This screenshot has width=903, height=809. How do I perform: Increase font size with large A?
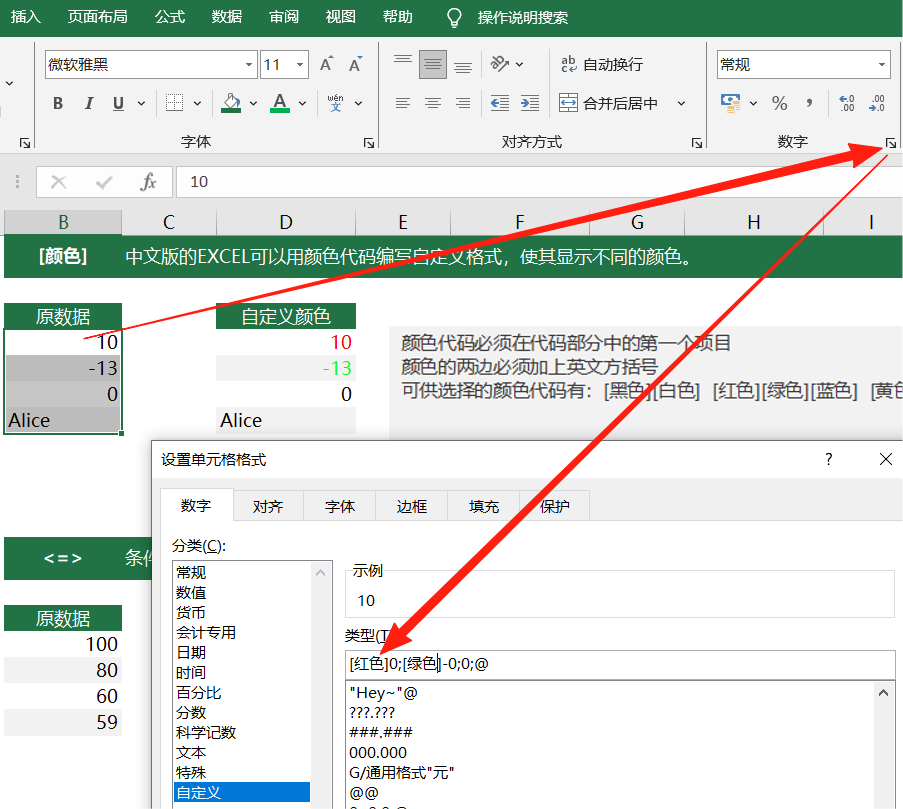click(x=326, y=64)
